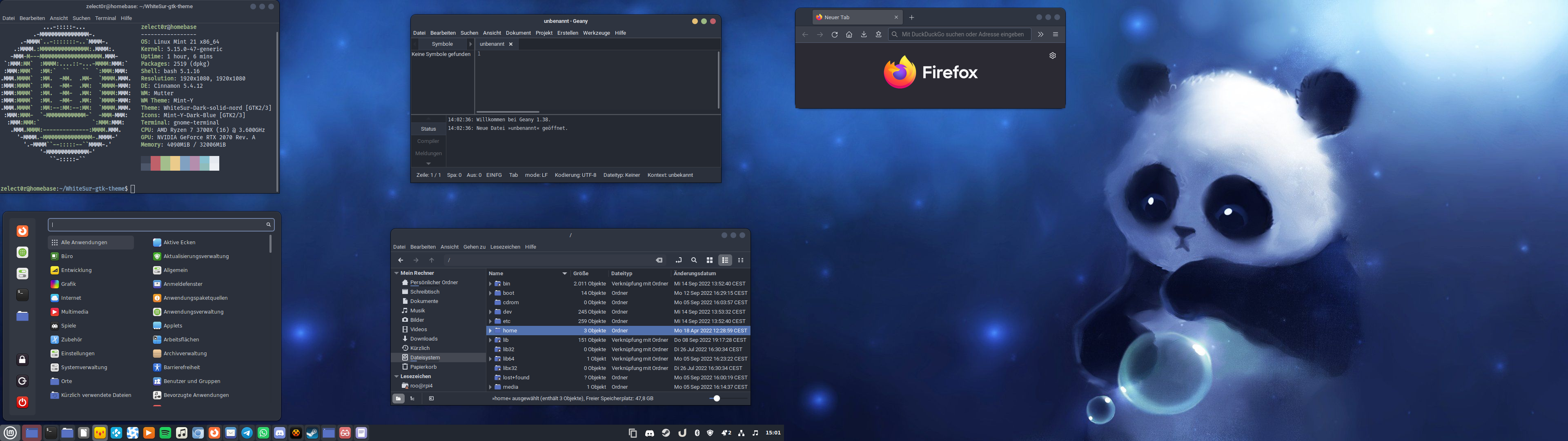Viewport: 1568px width, 441px height.
Task: Open the search icon in Nemo toolbar
Action: pos(694,260)
